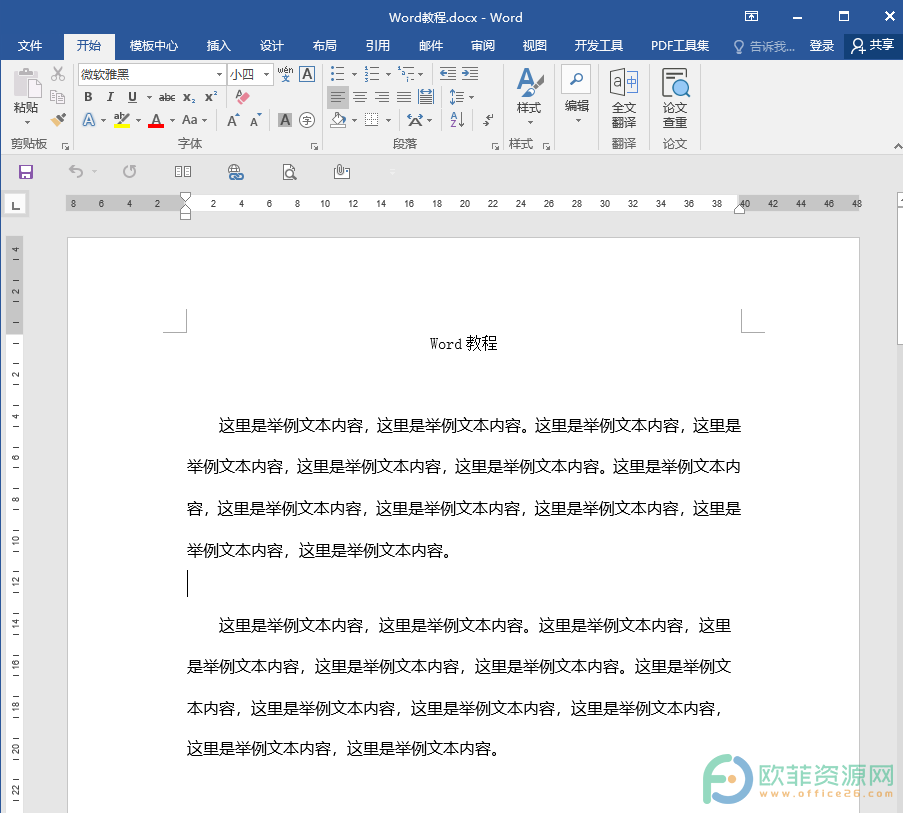903x813 pixels.
Task: Switch to the 设计 Design tab
Action: click(x=271, y=46)
